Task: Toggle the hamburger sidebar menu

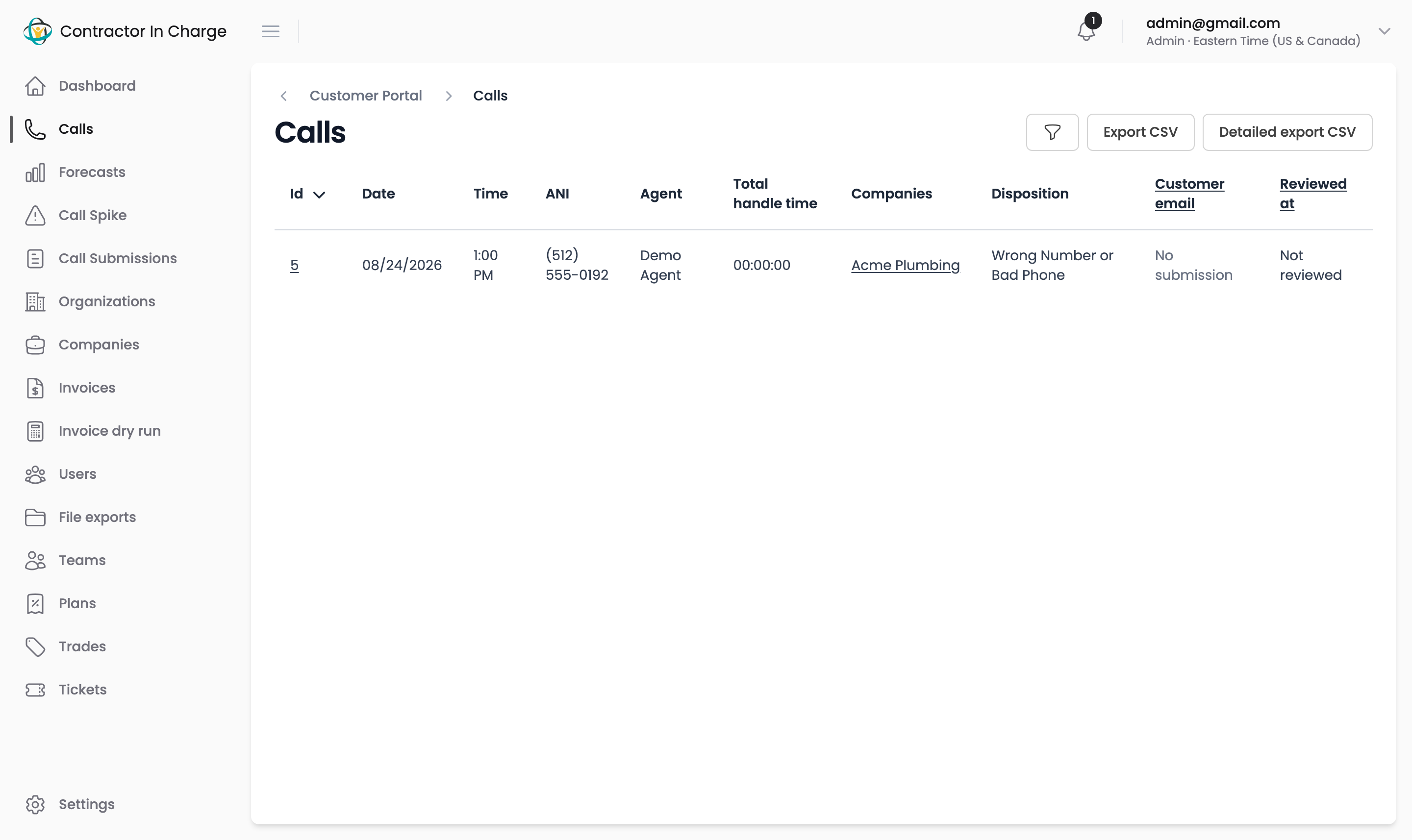Action: coord(271,31)
